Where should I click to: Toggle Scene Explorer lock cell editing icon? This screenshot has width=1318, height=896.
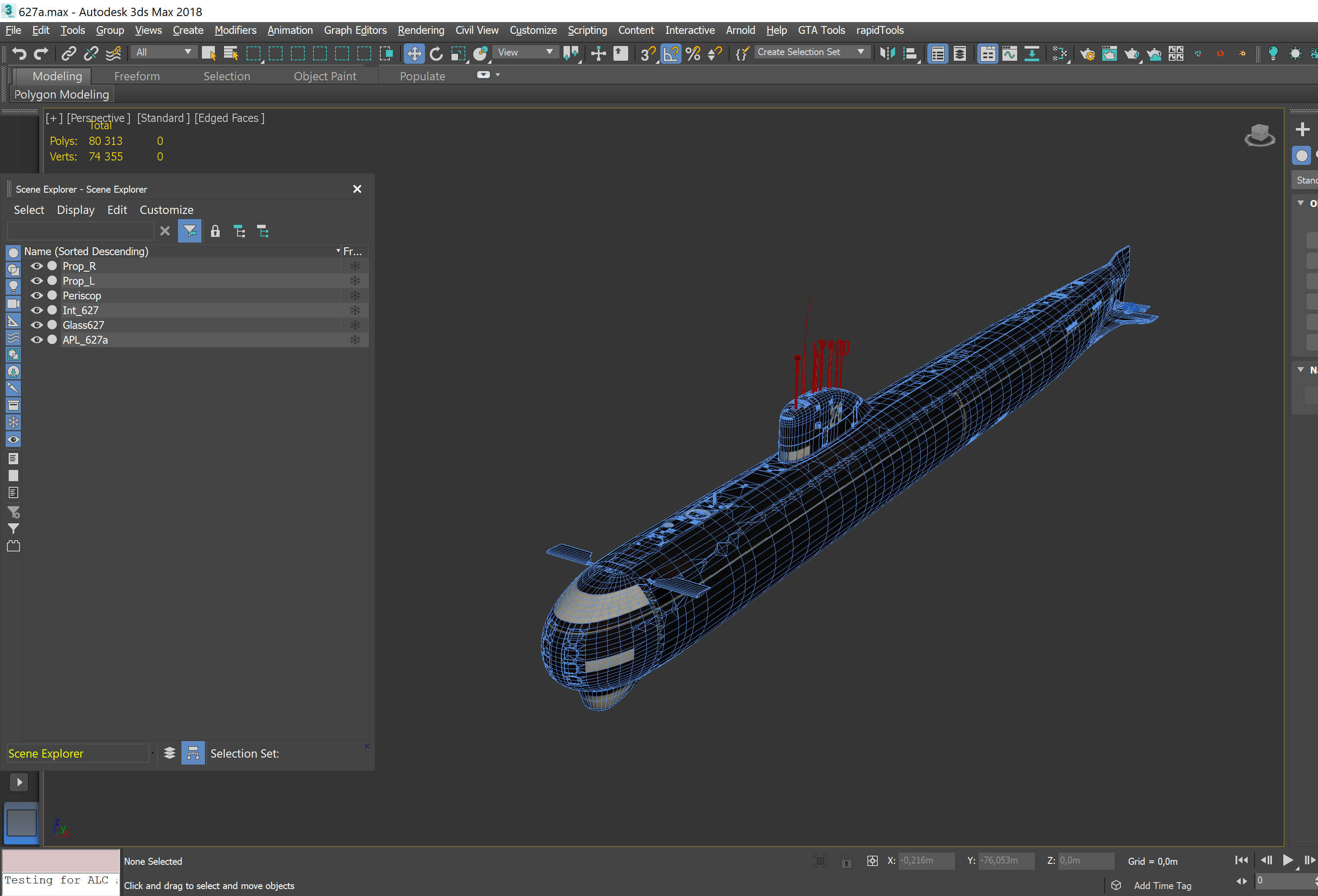coord(215,231)
